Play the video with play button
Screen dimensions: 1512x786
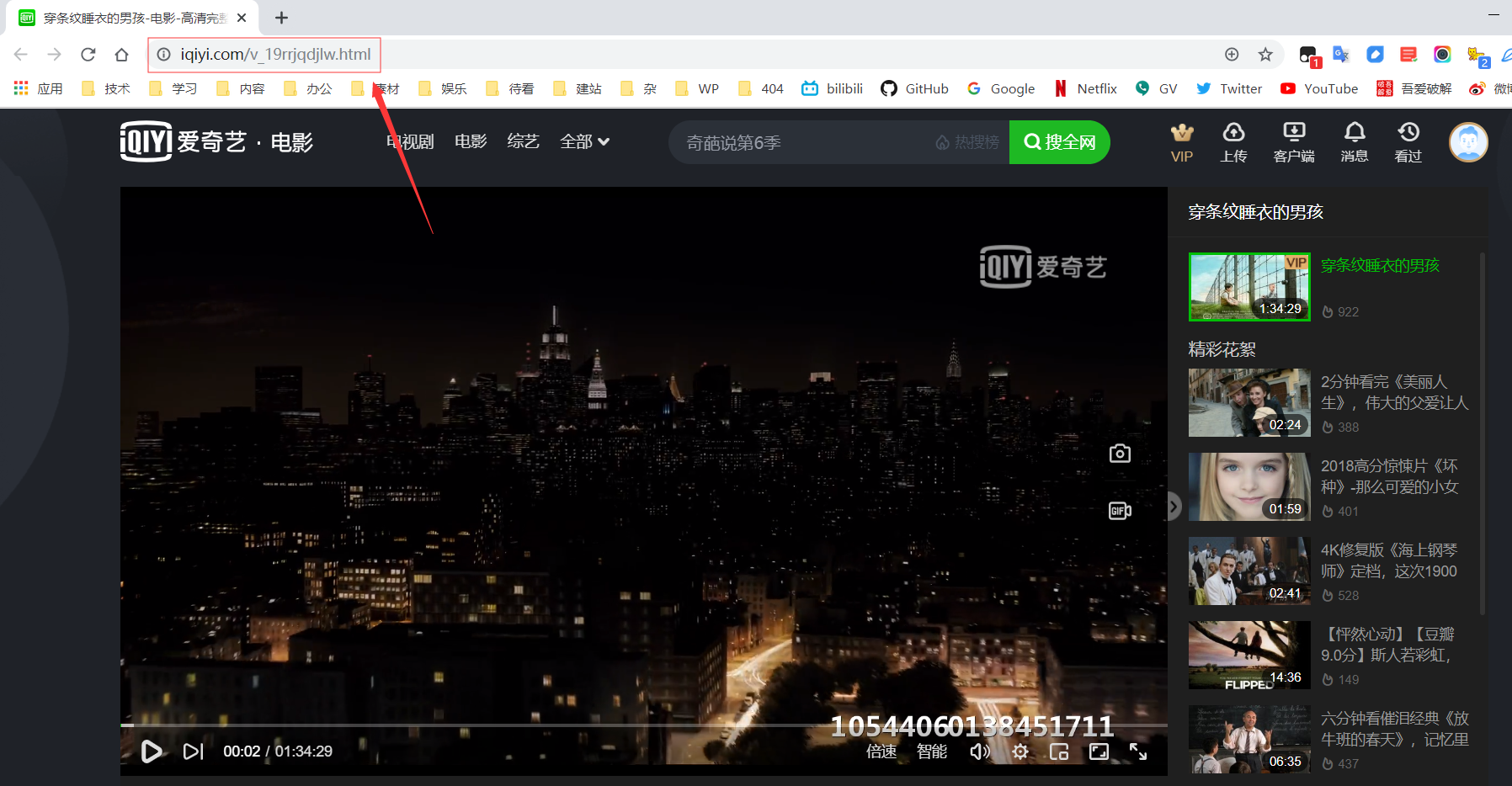[152, 751]
